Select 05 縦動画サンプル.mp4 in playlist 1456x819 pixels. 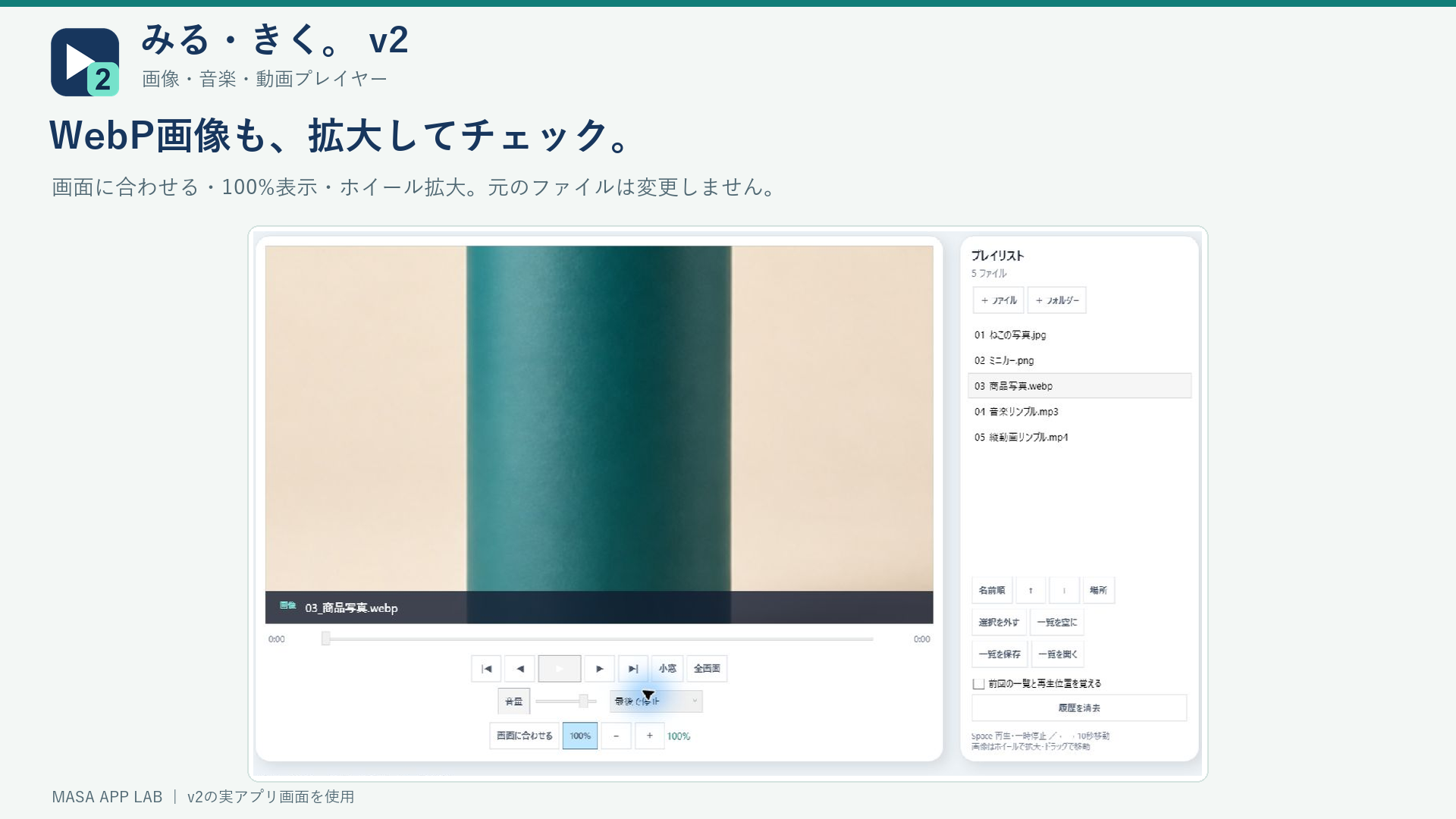pos(1080,438)
